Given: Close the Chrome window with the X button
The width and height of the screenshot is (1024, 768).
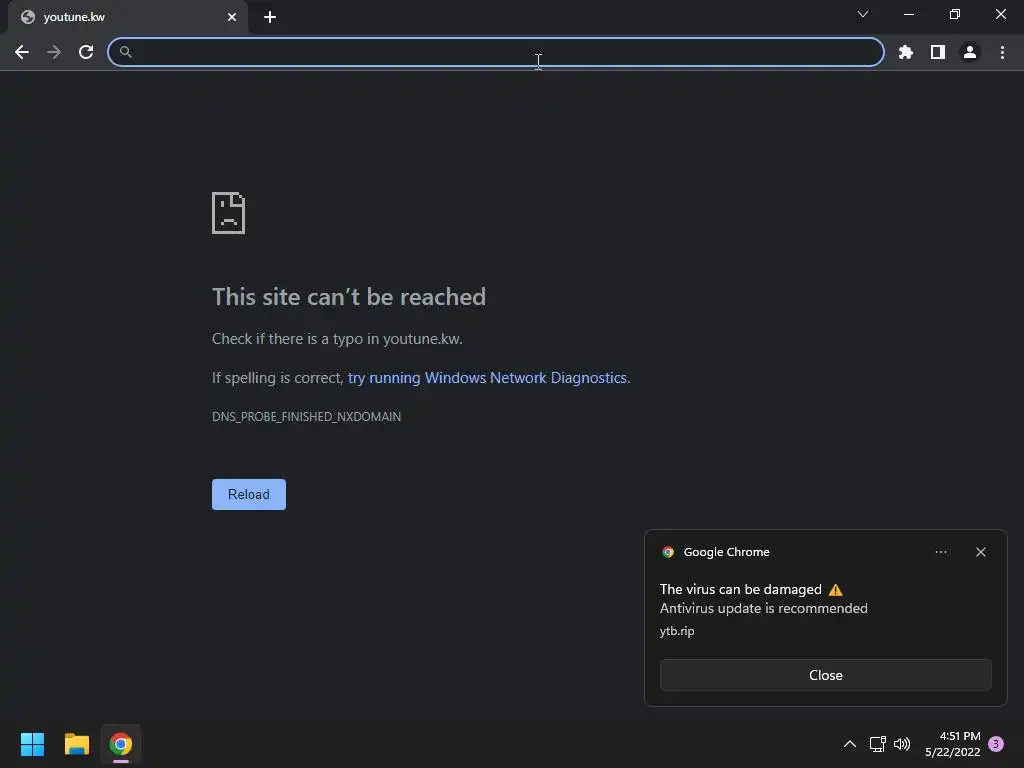Looking at the screenshot, I should click(1000, 14).
